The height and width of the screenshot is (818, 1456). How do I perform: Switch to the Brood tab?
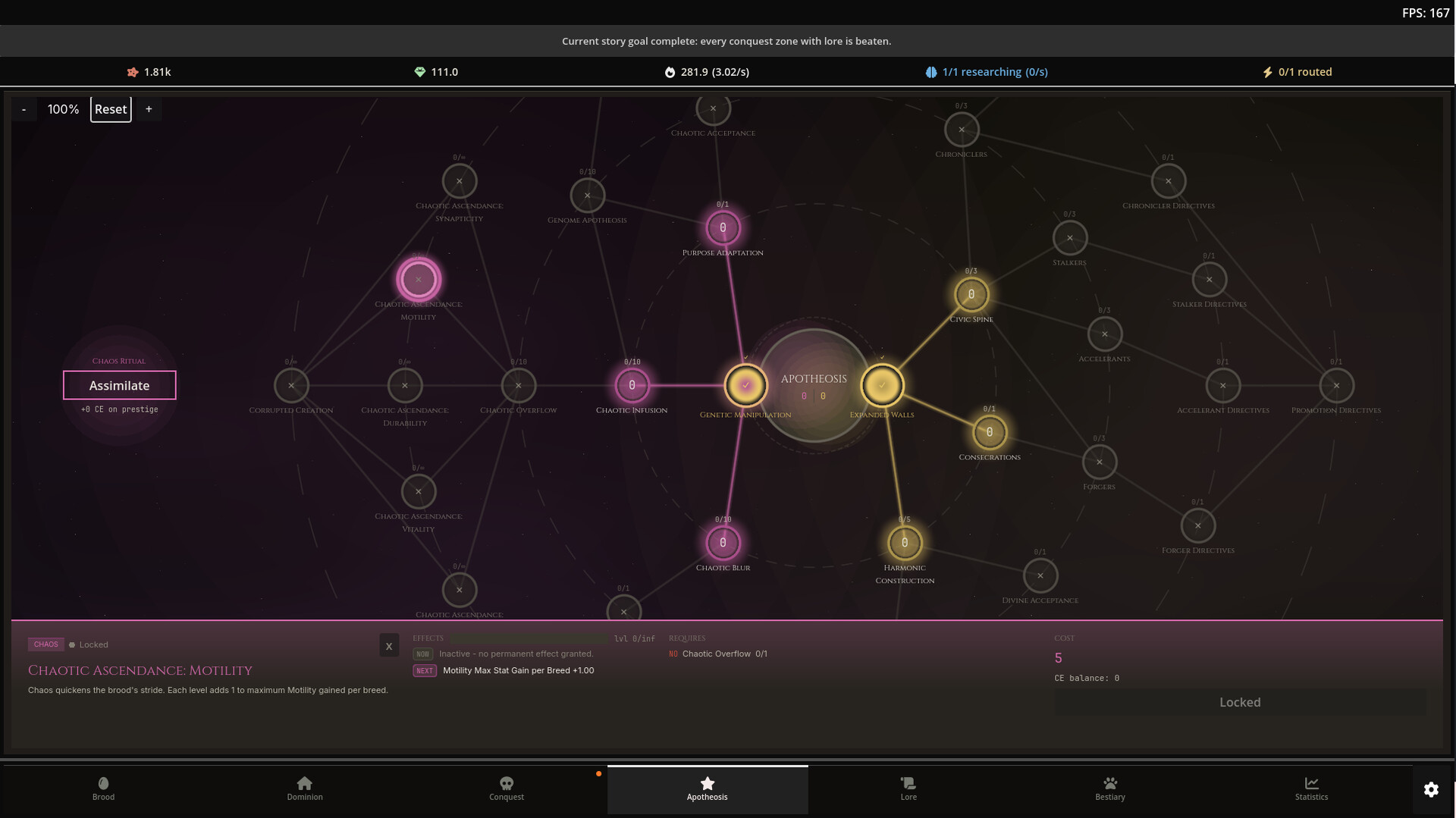pyautogui.click(x=103, y=789)
